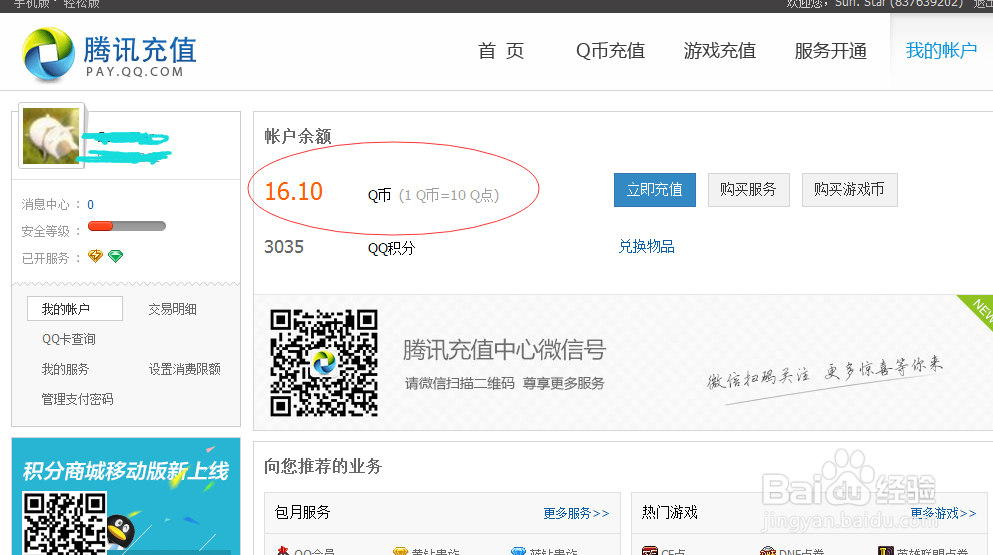Image resolution: width=993 pixels, height=555 pixels.
Task: Click the user avatar thumbnail
Action: coord(51,136)
